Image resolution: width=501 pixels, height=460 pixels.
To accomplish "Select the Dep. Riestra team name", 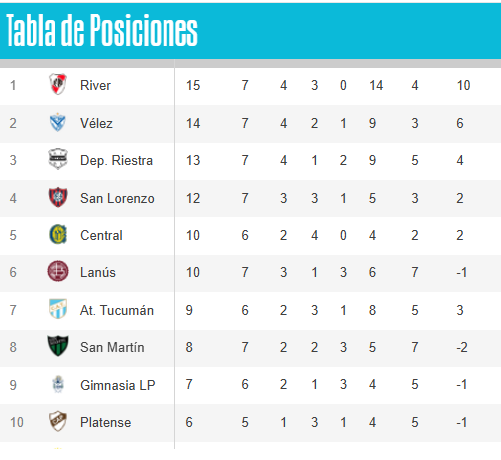I will pos(116,161).
